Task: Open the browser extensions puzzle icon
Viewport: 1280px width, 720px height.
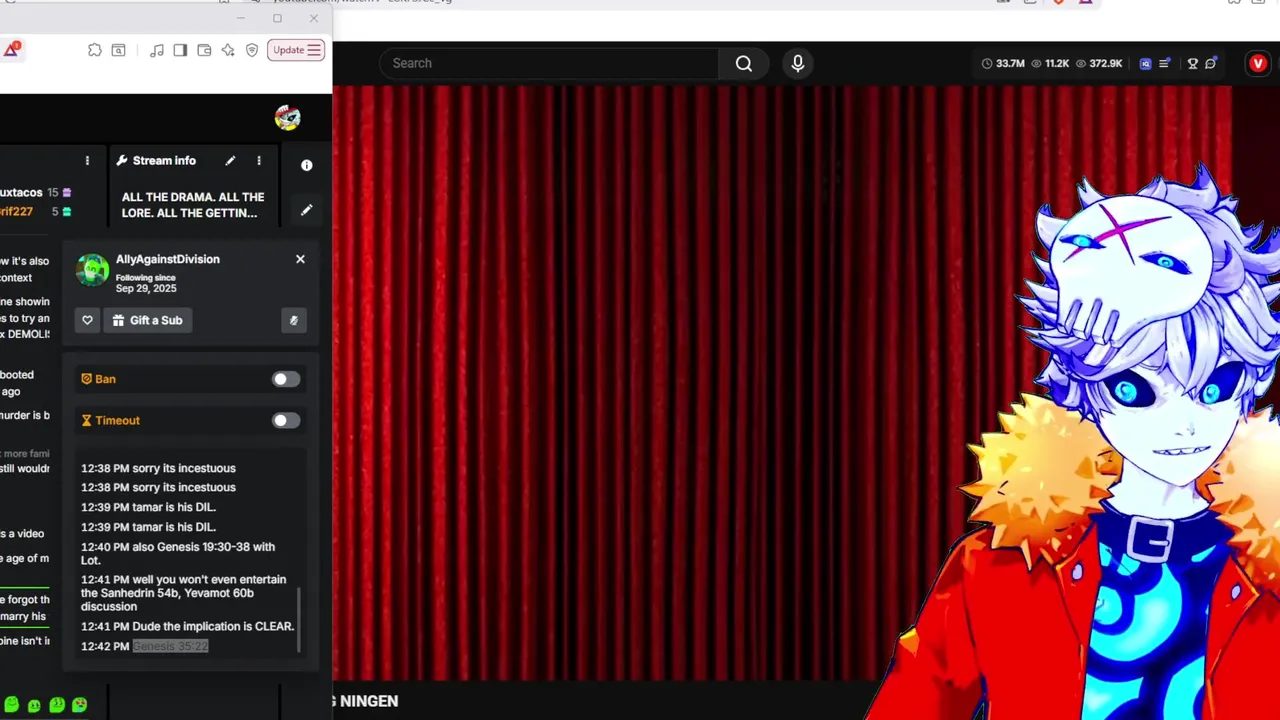Action: [x=95, y=50]
